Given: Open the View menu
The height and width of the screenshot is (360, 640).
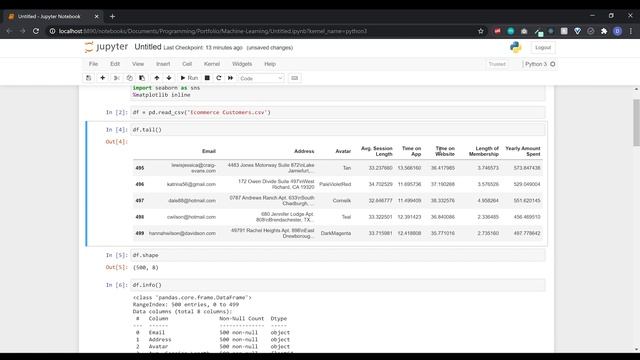Looking at the screenshot, I should point(138,64).
